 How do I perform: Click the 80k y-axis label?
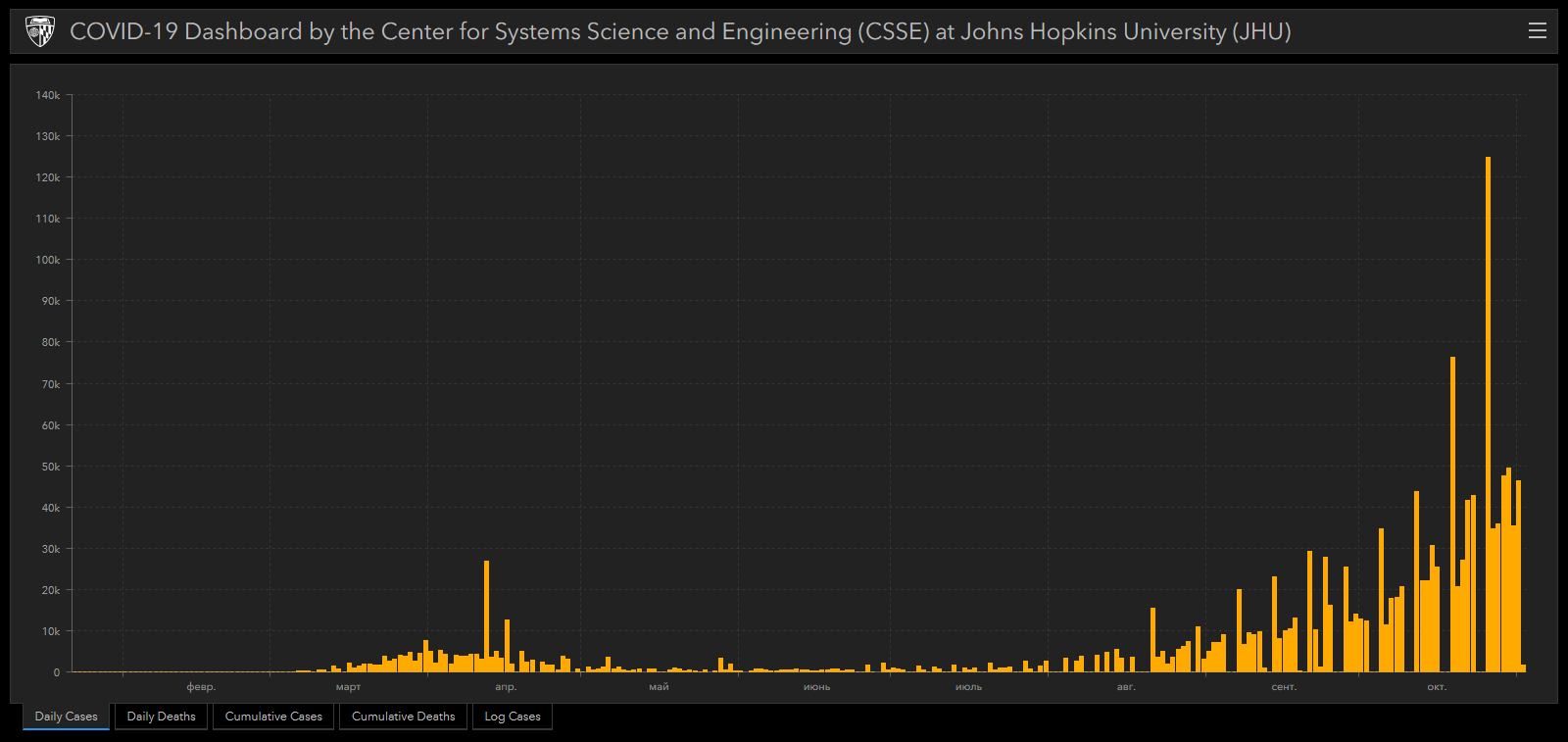click(x=51, y=342)
